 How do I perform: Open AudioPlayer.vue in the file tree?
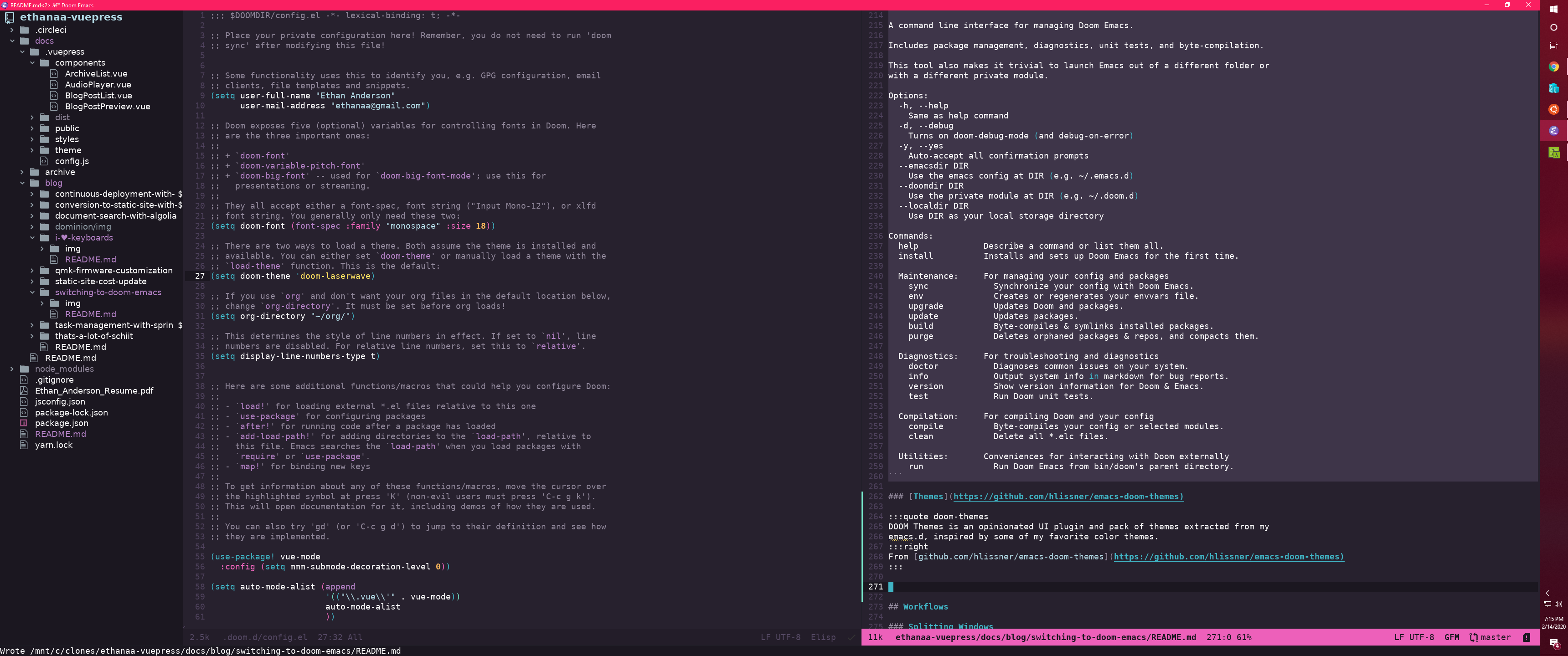(x=98, y=85)
